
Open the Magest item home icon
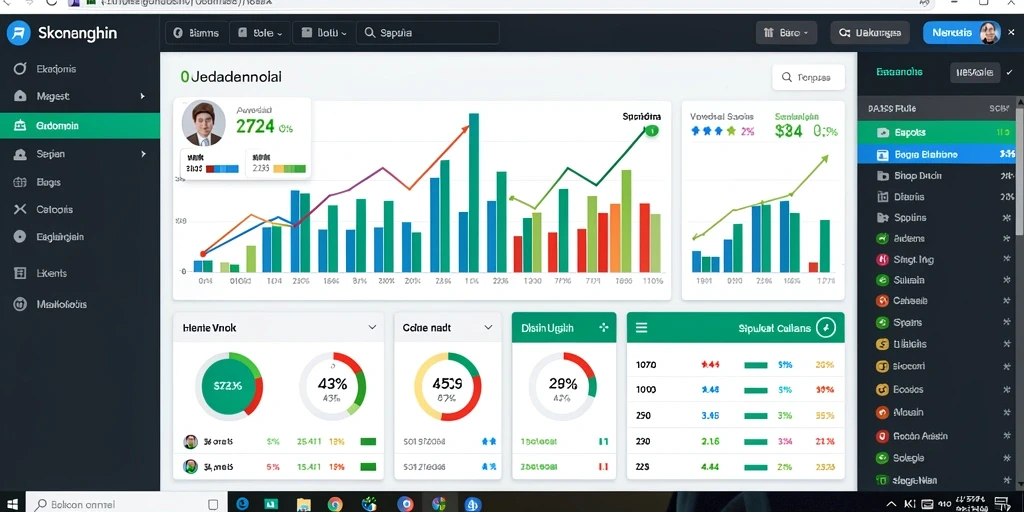(20, 96)
